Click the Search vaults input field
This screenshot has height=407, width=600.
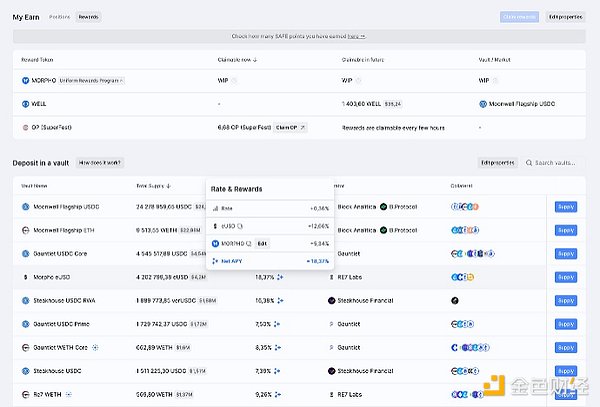click(555, 162)
